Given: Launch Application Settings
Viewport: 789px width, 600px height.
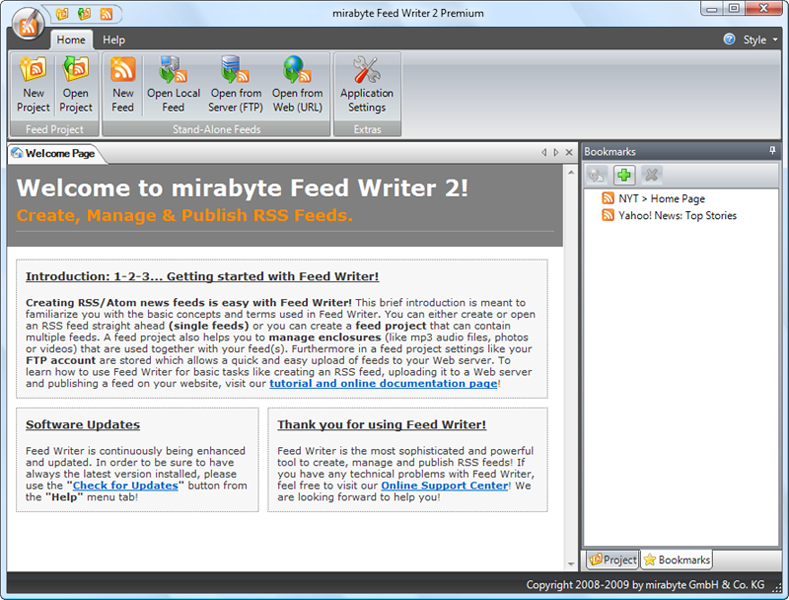Looking at the screenshot, I should coord(367,85).
